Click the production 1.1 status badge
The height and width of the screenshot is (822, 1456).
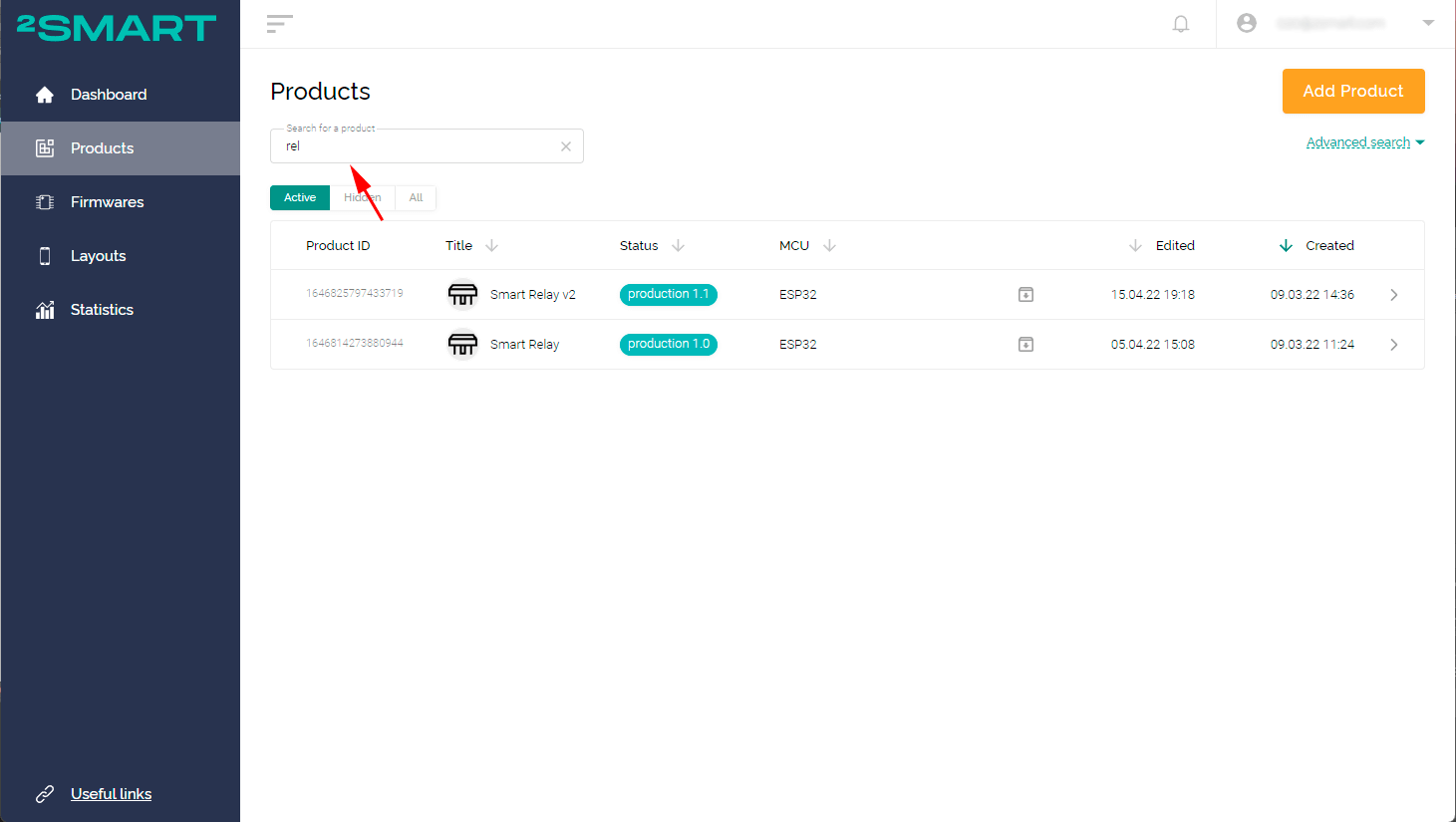tap(669, 294)
